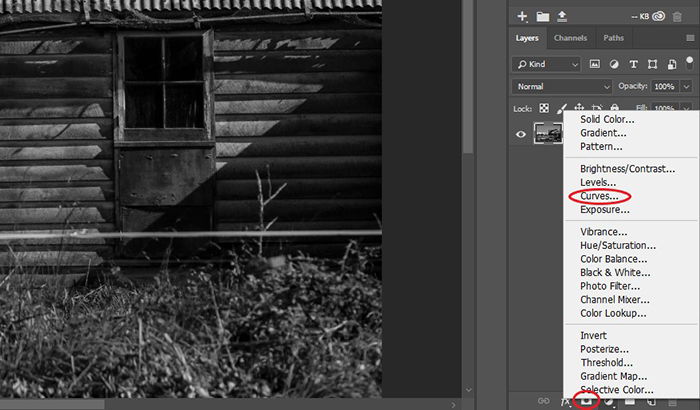
Task: Choose Curves... from the adjustment menu
Action: [599, 196]
